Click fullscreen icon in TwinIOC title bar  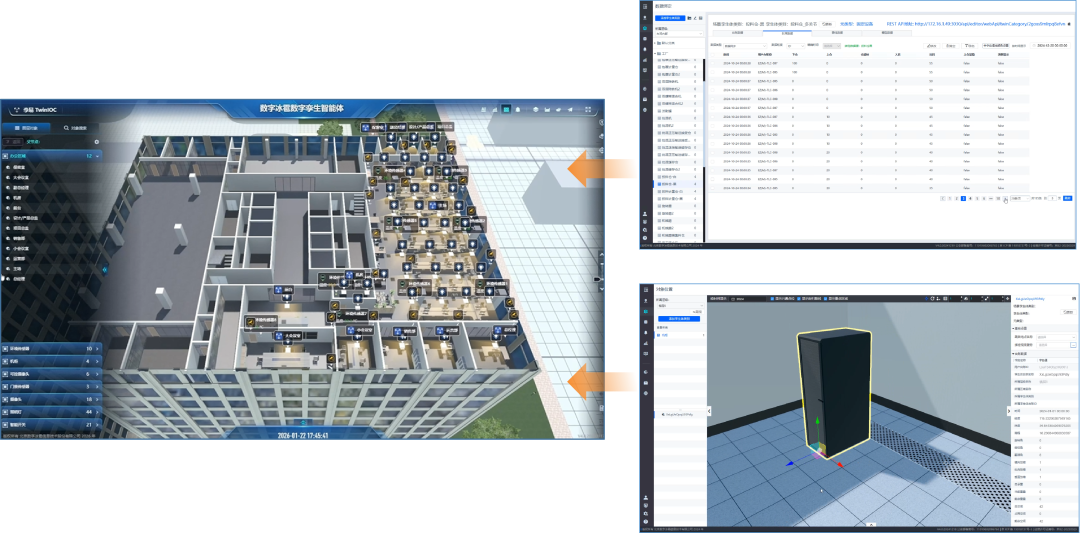tap(588, 109)
